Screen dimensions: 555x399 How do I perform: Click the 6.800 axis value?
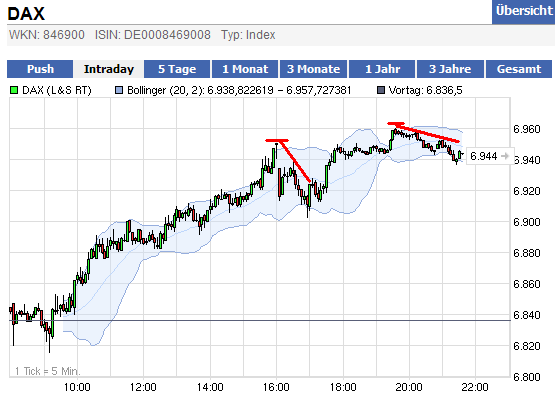click(527, 377)
